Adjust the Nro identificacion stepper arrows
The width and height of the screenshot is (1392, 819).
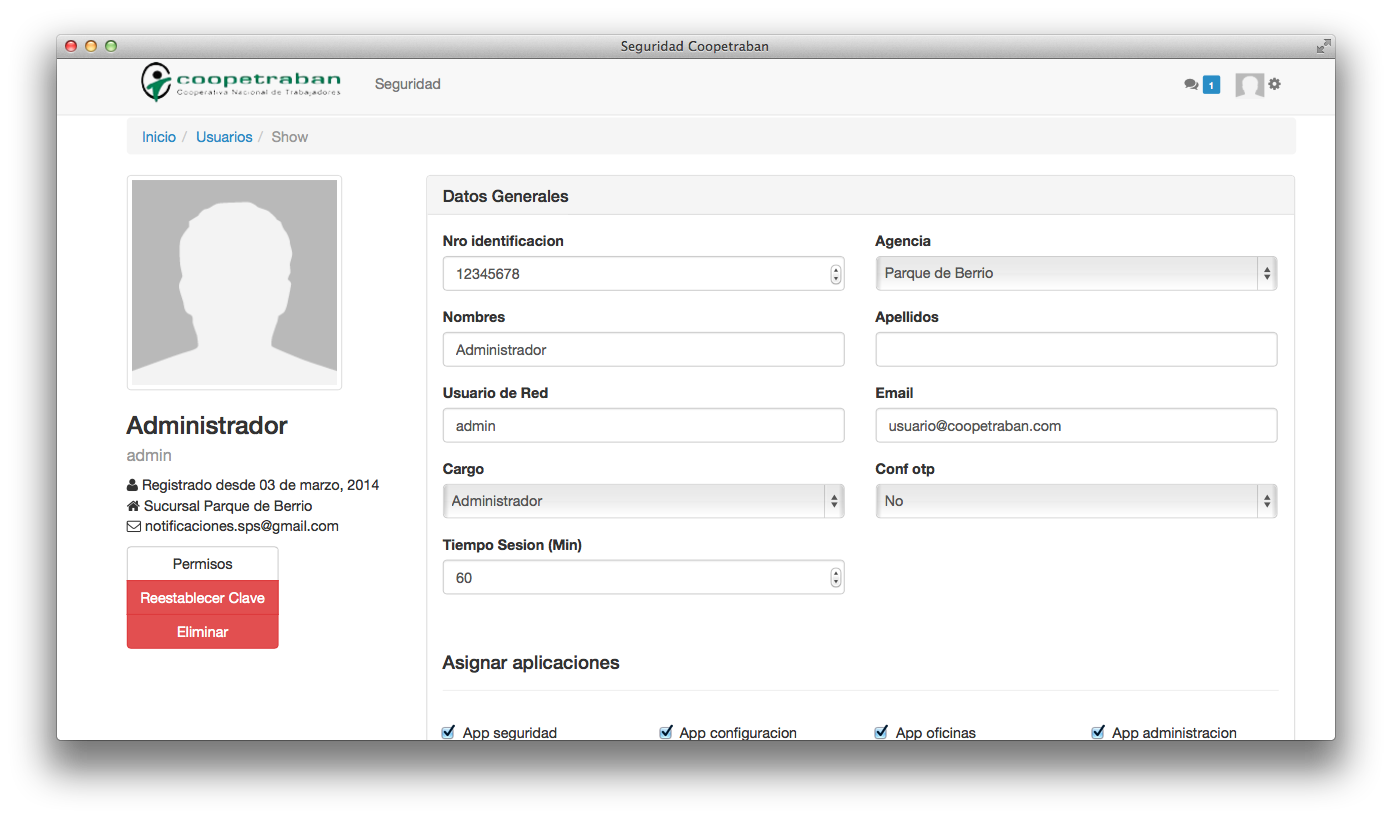[x=835, y=274]
